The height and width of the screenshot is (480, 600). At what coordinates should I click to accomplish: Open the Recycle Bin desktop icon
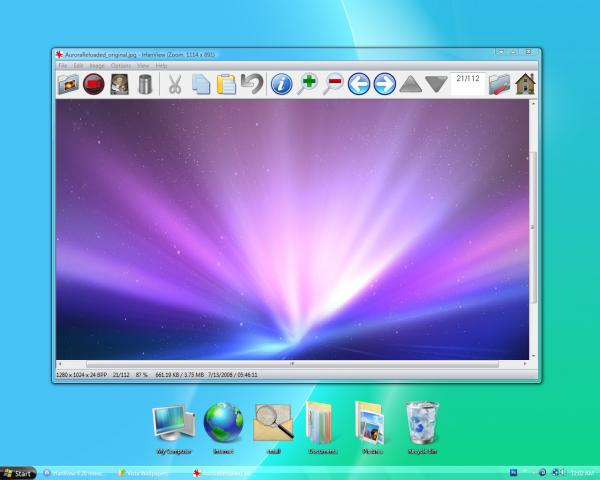422,428
